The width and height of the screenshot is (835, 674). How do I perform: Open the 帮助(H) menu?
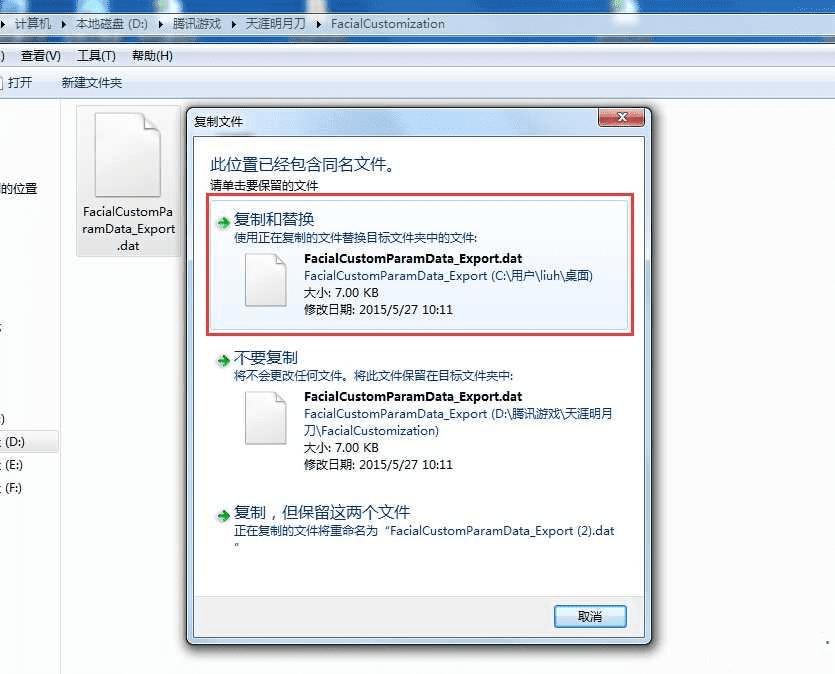point(152,55)
